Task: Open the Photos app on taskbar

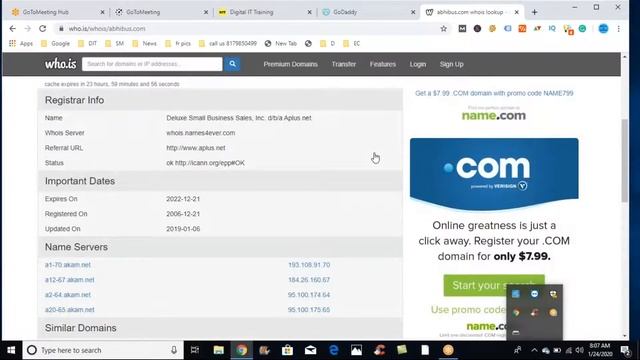Action: click(x=356, y=350)
